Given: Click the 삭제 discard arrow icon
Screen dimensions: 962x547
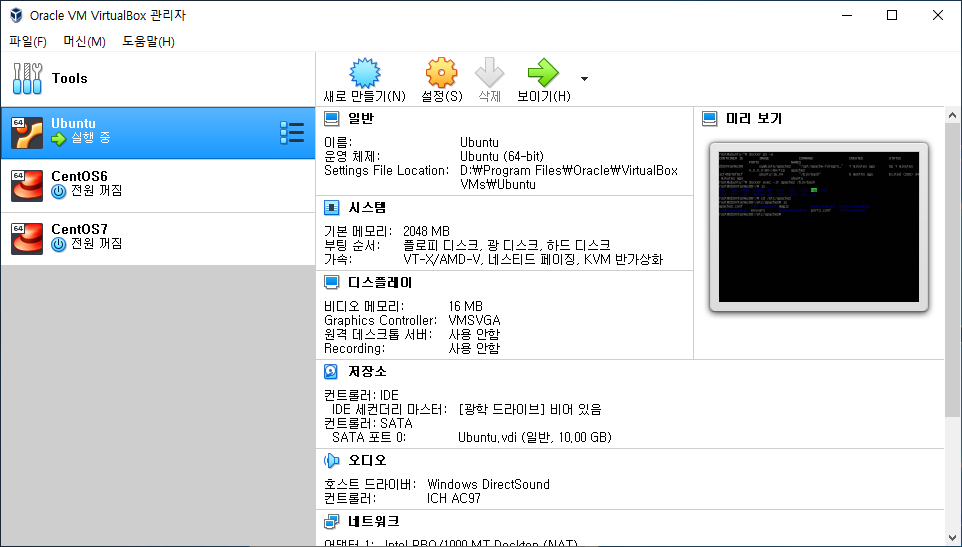Looking at the screenshot, I should click(490, 73).
